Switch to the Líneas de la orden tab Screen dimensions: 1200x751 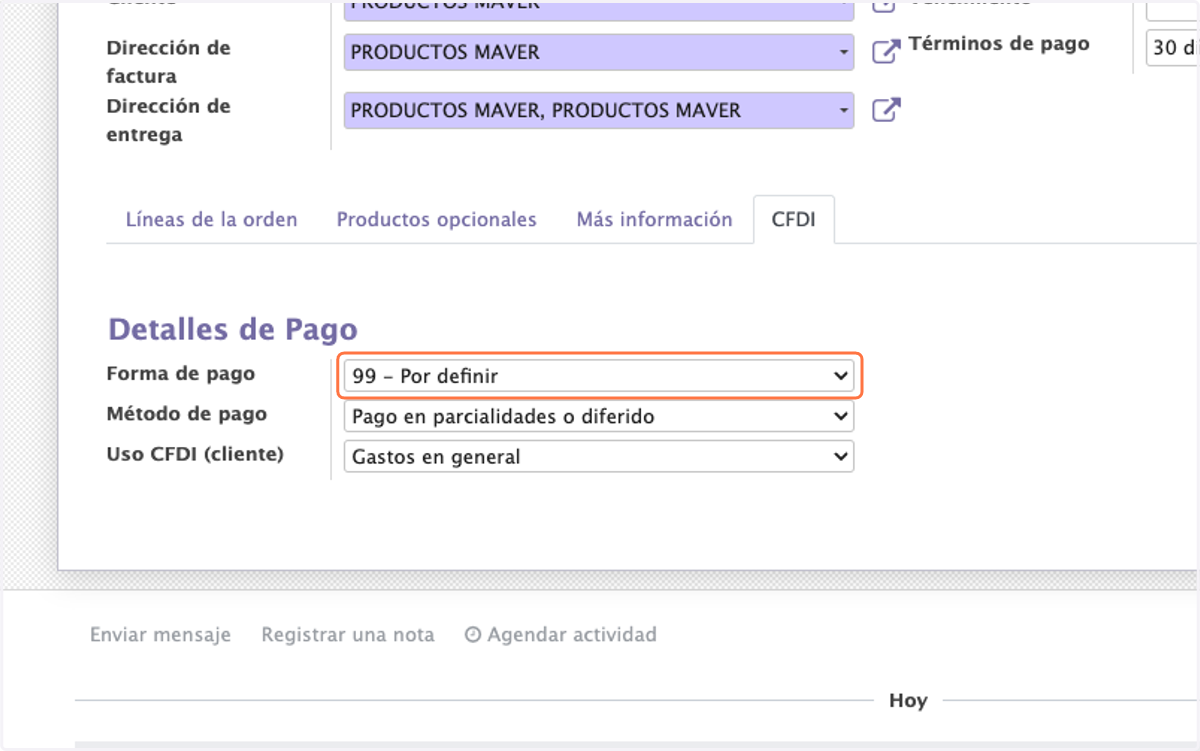(x=212, y=220)
